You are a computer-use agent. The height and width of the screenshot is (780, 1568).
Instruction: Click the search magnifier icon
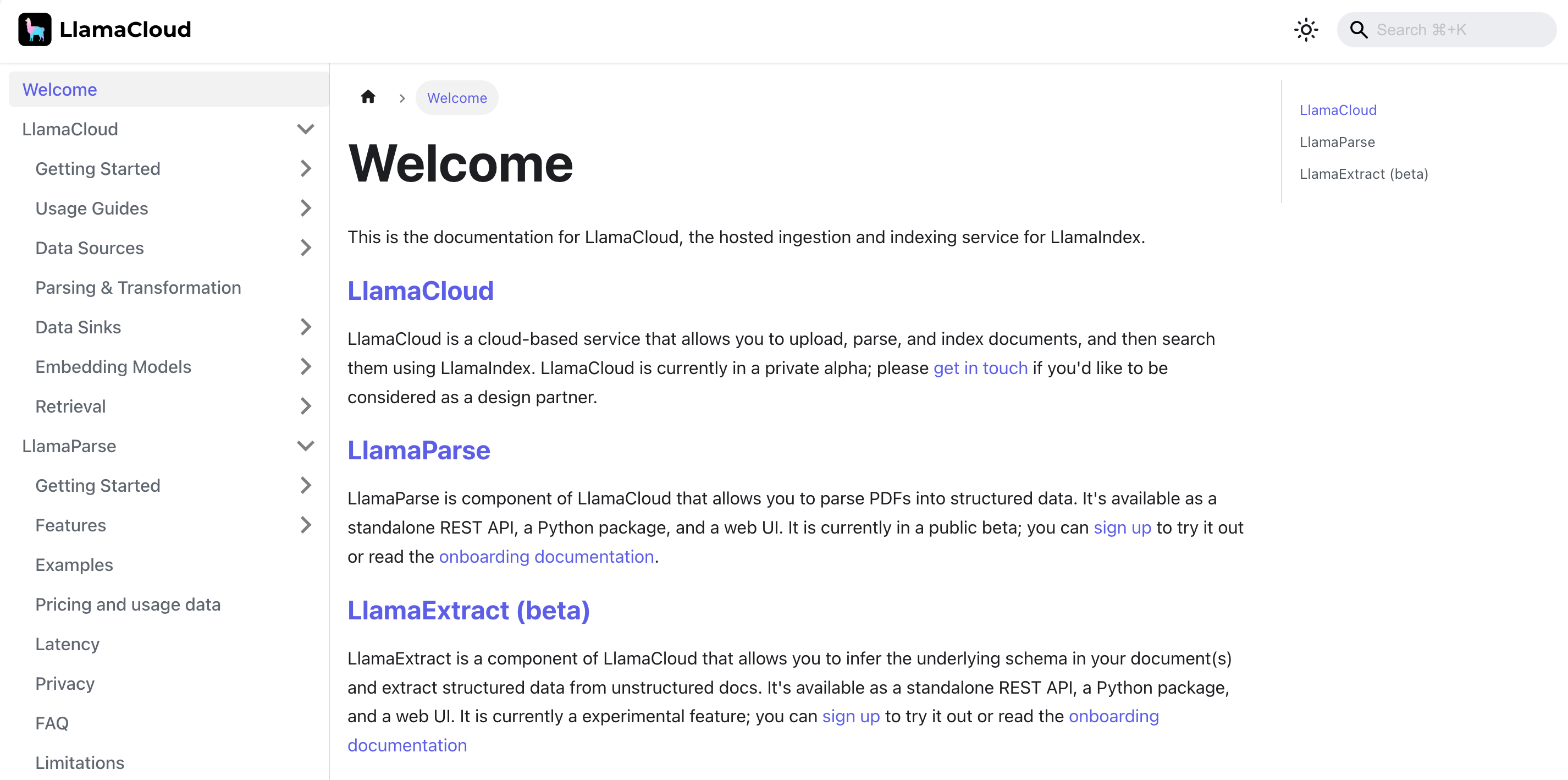tap(1358, 30)
